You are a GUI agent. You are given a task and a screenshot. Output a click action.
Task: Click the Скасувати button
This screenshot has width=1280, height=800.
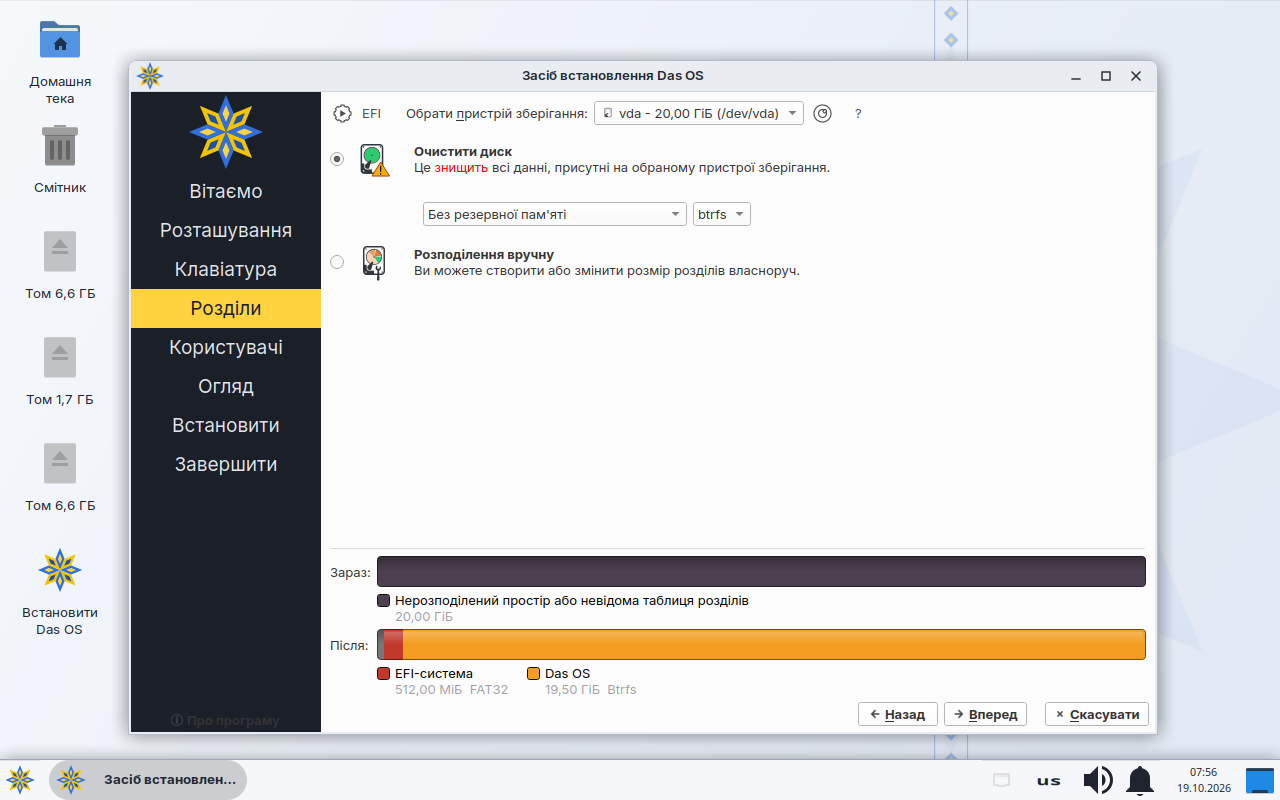point(1097,714)
